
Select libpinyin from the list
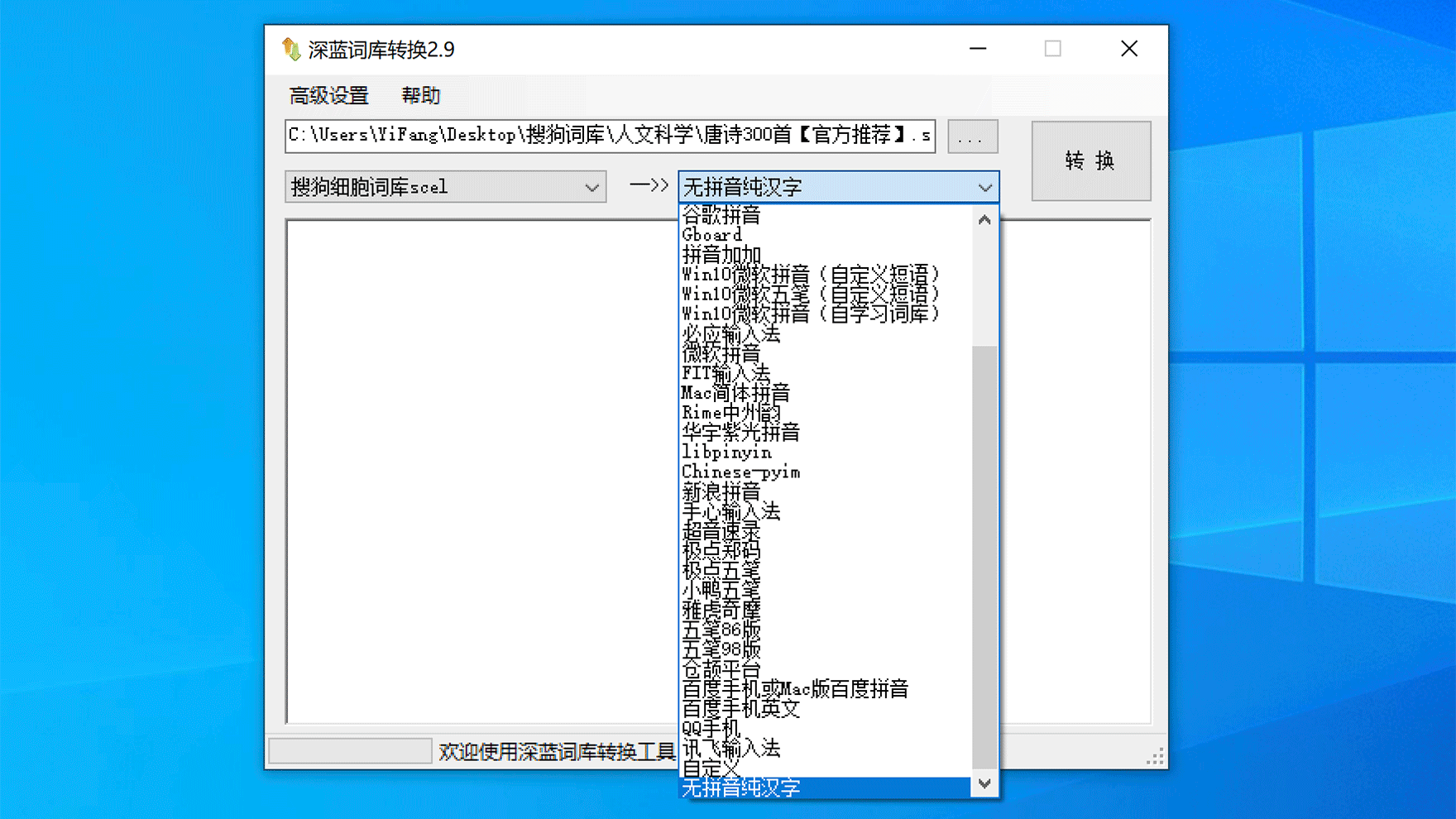[825, 453]
